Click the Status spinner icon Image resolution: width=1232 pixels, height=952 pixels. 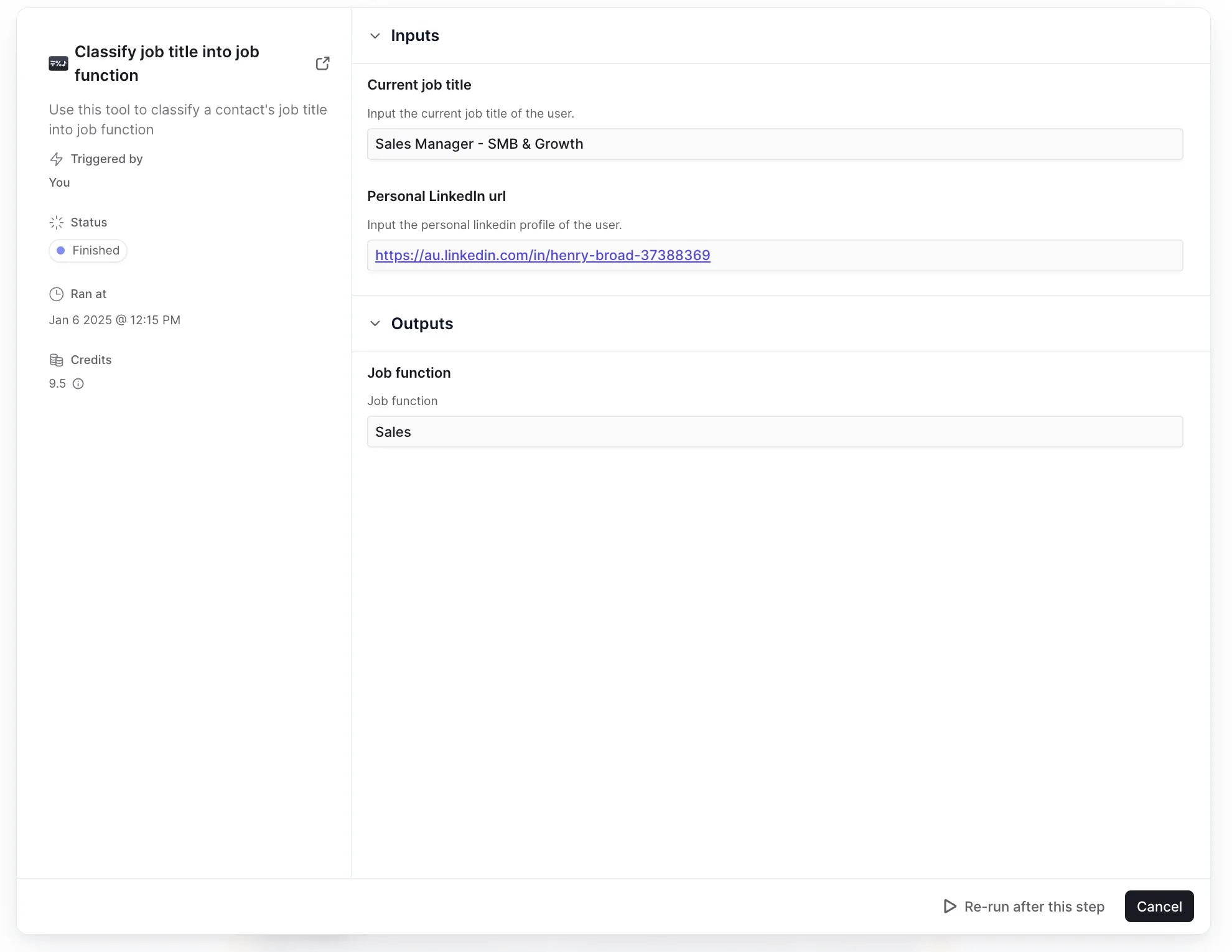click(x=57, y=223)
